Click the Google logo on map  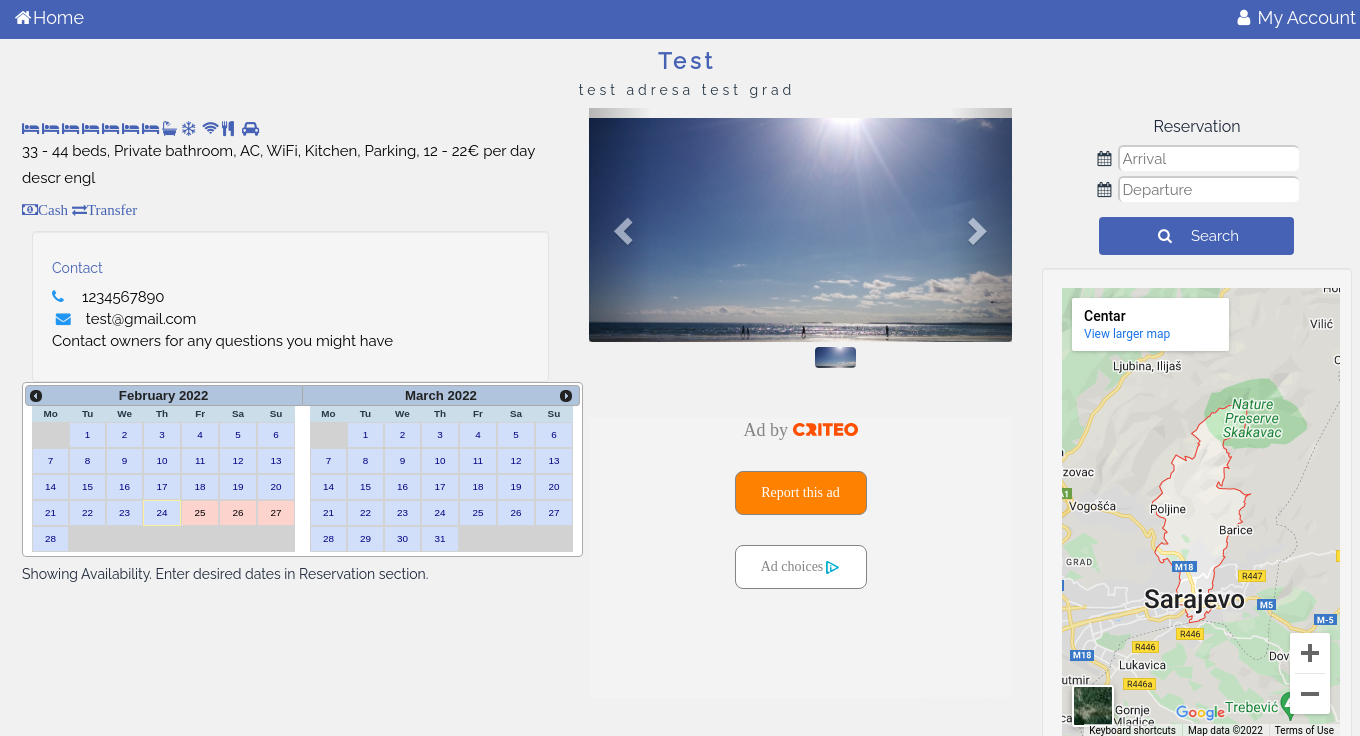click(x=1200, y=713)
